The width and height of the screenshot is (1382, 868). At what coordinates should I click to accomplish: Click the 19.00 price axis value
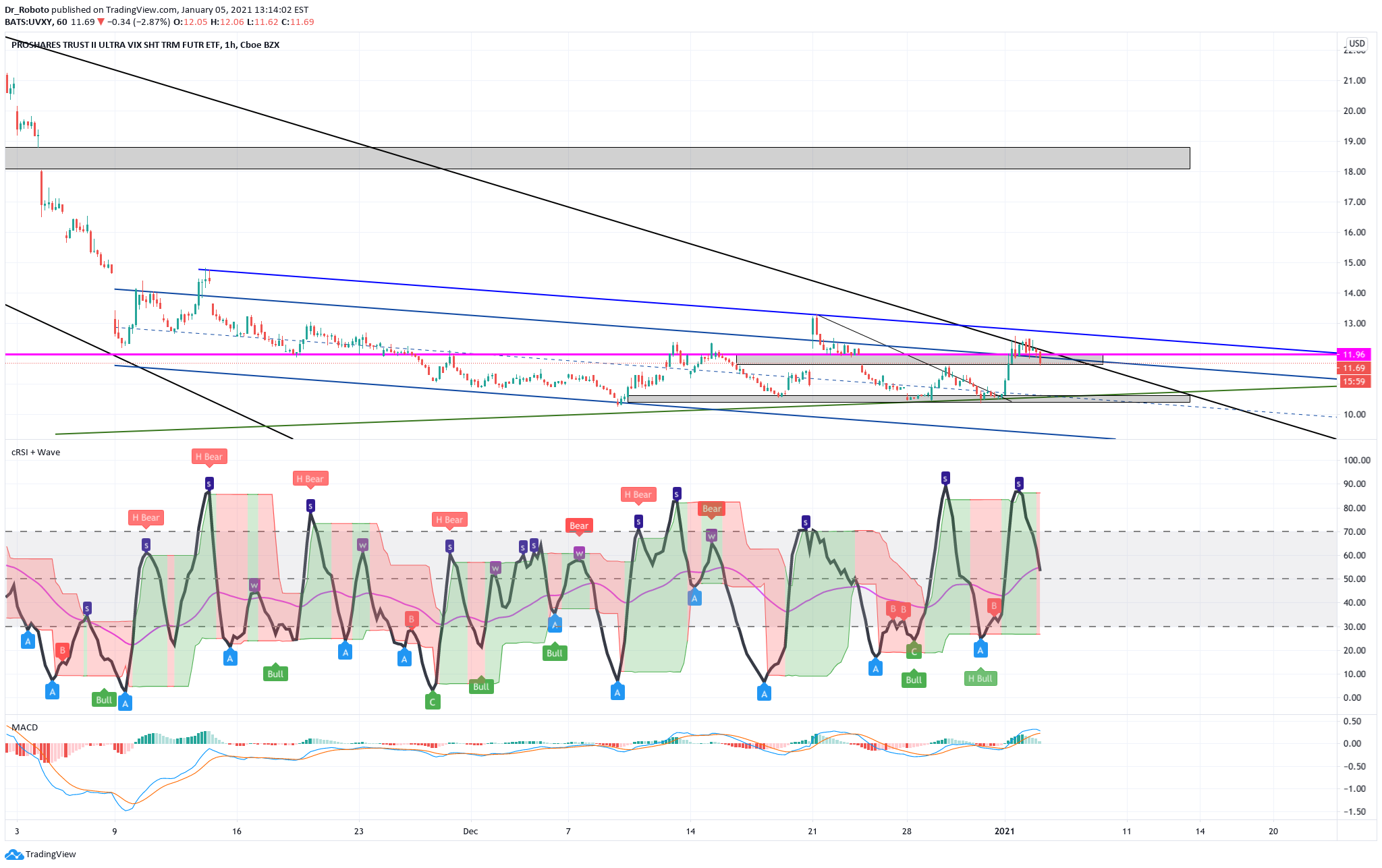(1354, 141)
